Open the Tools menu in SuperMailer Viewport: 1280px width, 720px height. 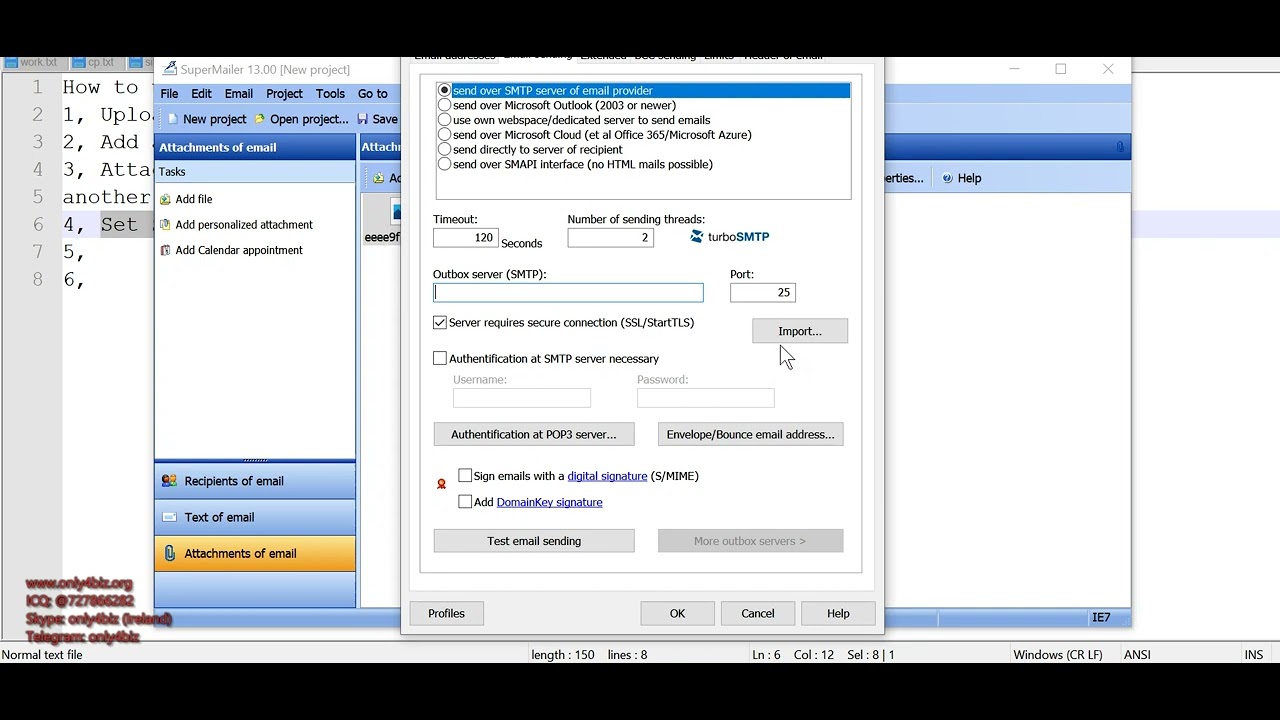point(330,94)
